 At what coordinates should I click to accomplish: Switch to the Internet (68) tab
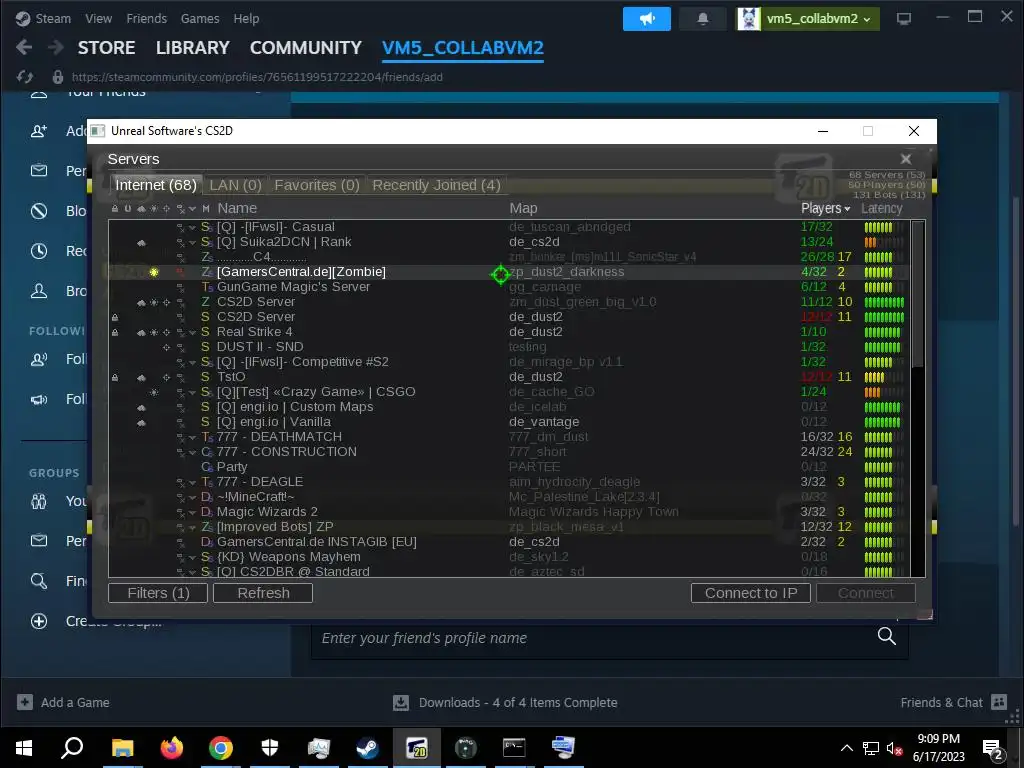coord(156,185)
